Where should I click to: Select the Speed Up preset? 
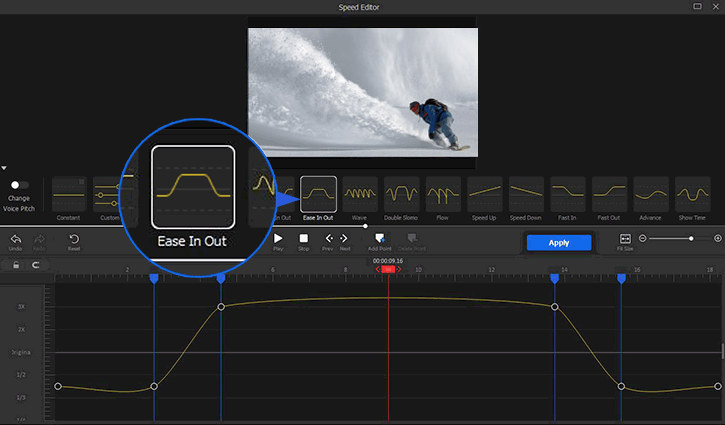coord(484,193)
